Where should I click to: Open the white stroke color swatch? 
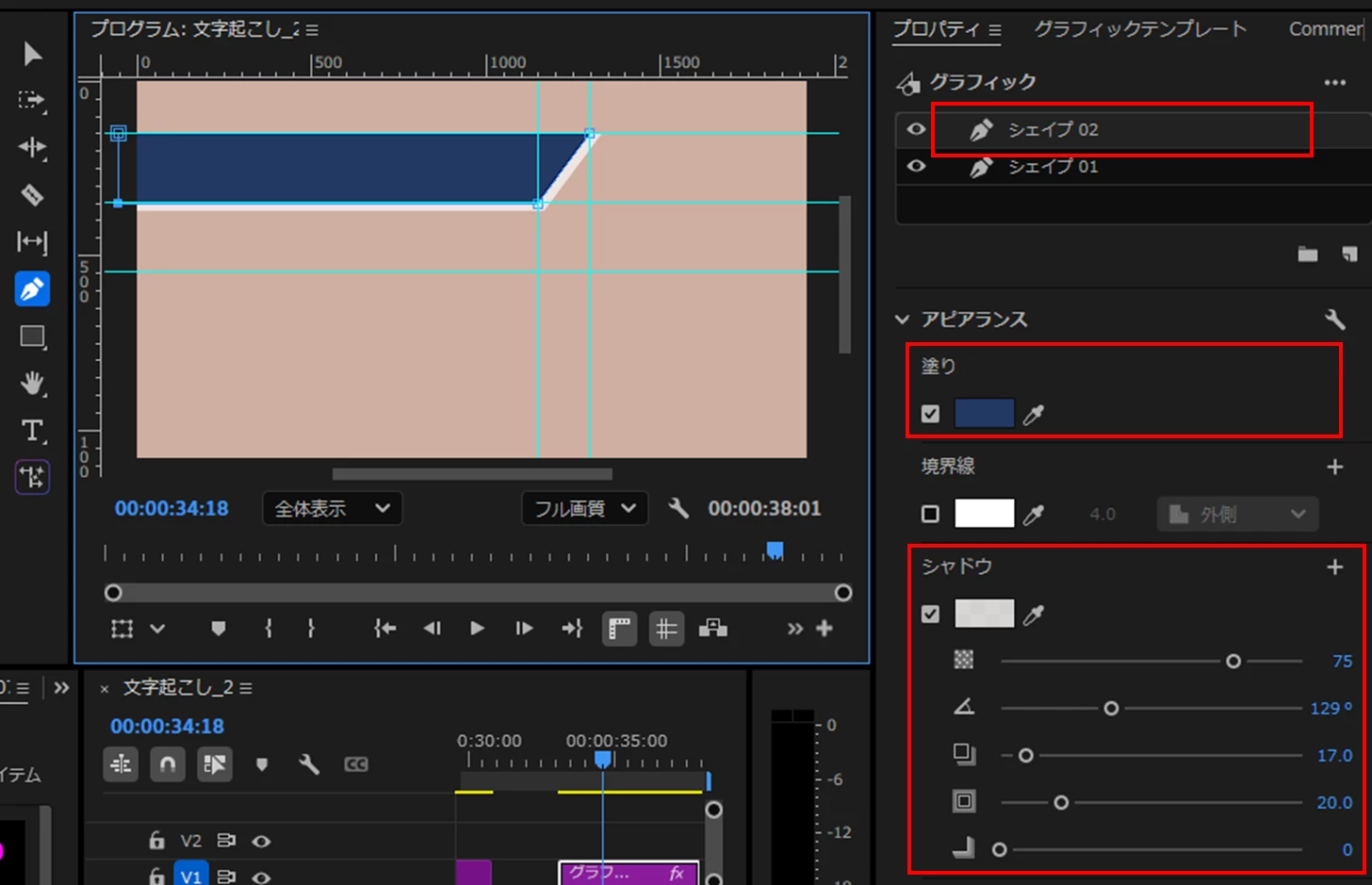coord(985,514)
